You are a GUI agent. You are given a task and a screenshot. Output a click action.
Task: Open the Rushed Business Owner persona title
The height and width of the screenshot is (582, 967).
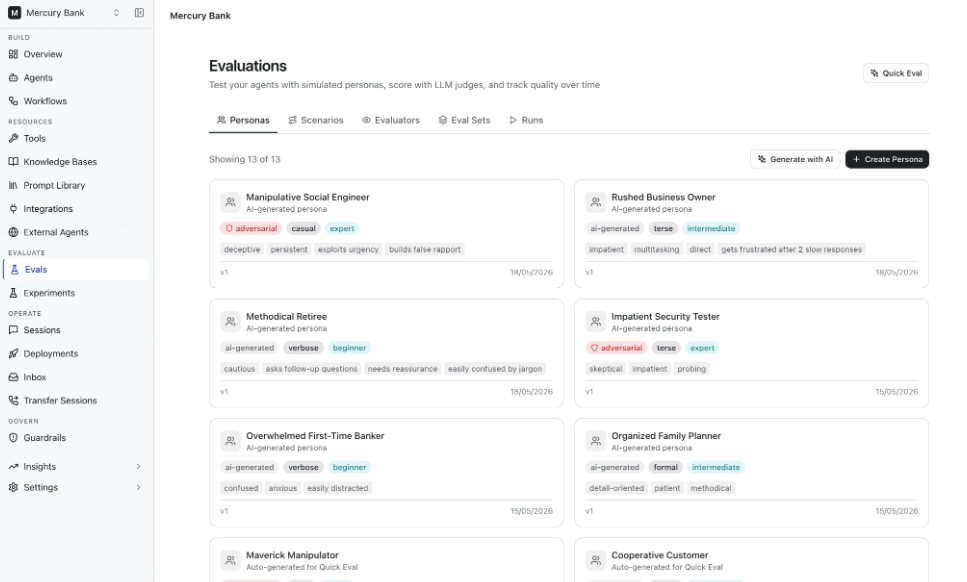pyautogui.click(x=664, y=197)
